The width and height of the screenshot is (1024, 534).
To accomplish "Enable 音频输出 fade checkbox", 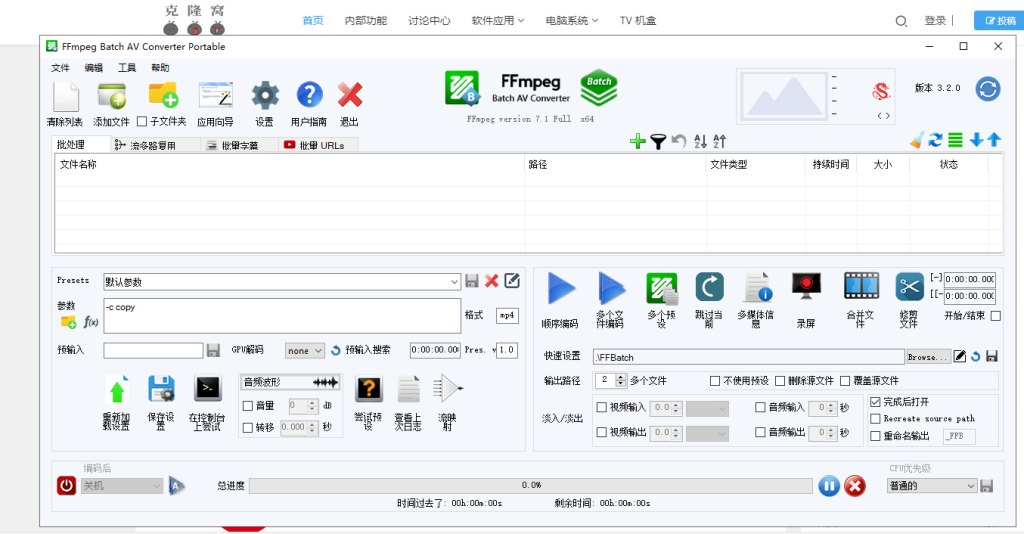I will [x=760, y=432].
